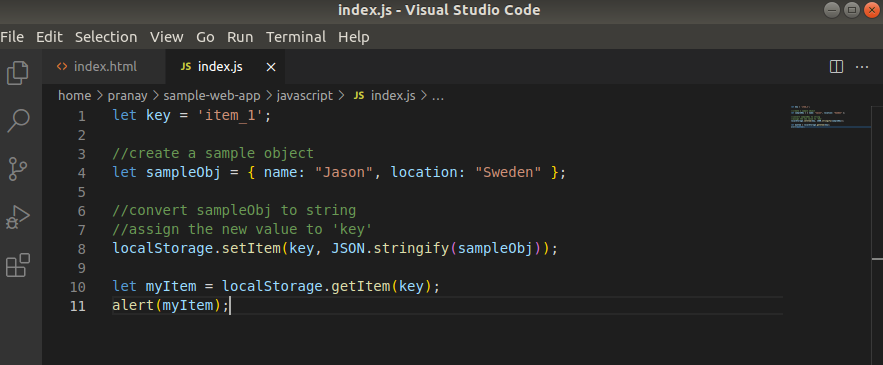Maximize the Visual Studio Code window

pyautogui.click(x=851, y=10)
